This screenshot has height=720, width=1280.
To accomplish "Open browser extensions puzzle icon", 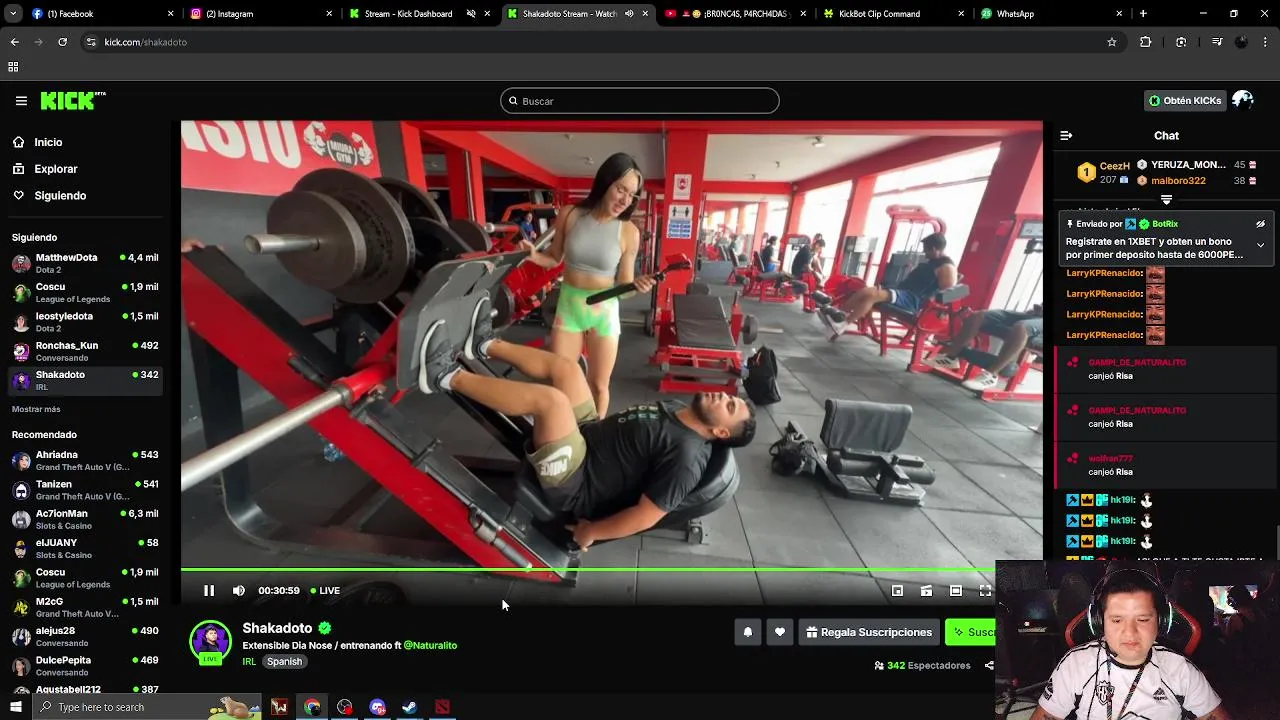I will [1145, 42].
